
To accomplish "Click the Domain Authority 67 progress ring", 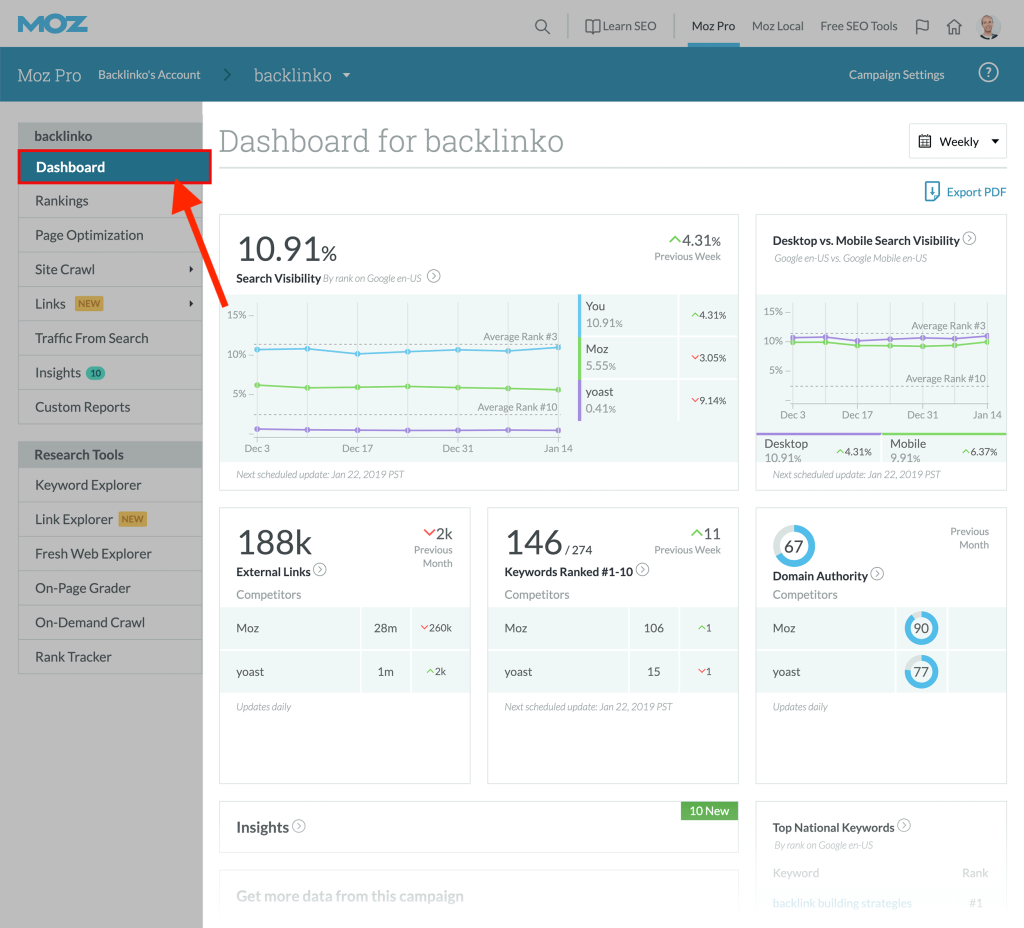I will point(795,546).
